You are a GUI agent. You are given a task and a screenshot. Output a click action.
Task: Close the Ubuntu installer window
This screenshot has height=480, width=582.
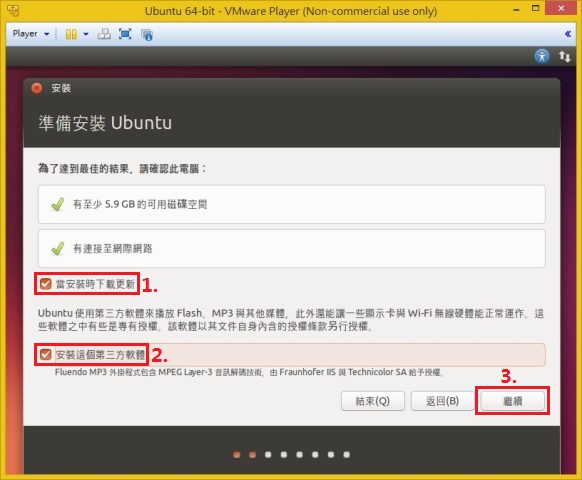coord(37,88)
